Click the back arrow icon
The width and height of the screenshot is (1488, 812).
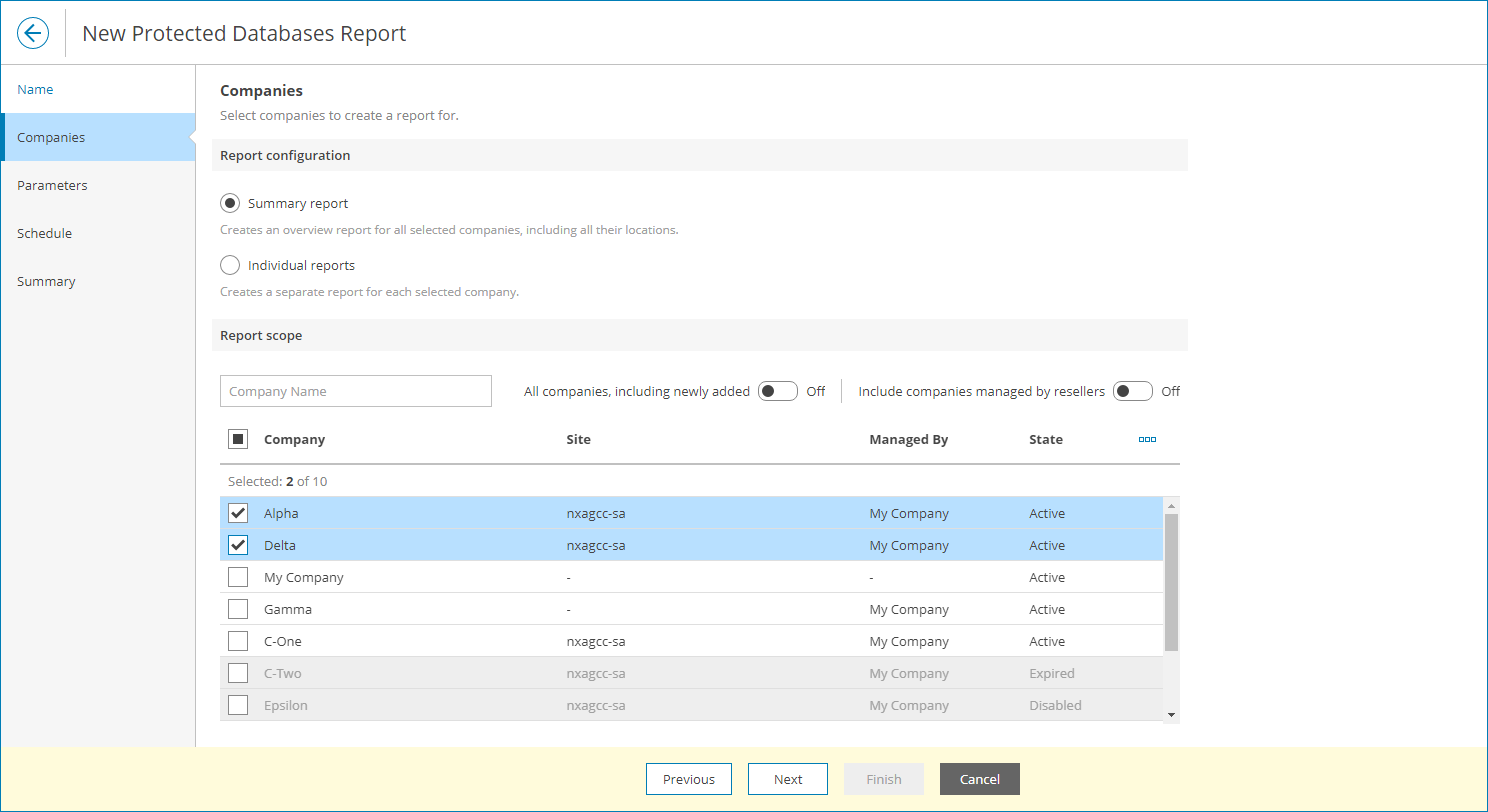tap(33, 33)
